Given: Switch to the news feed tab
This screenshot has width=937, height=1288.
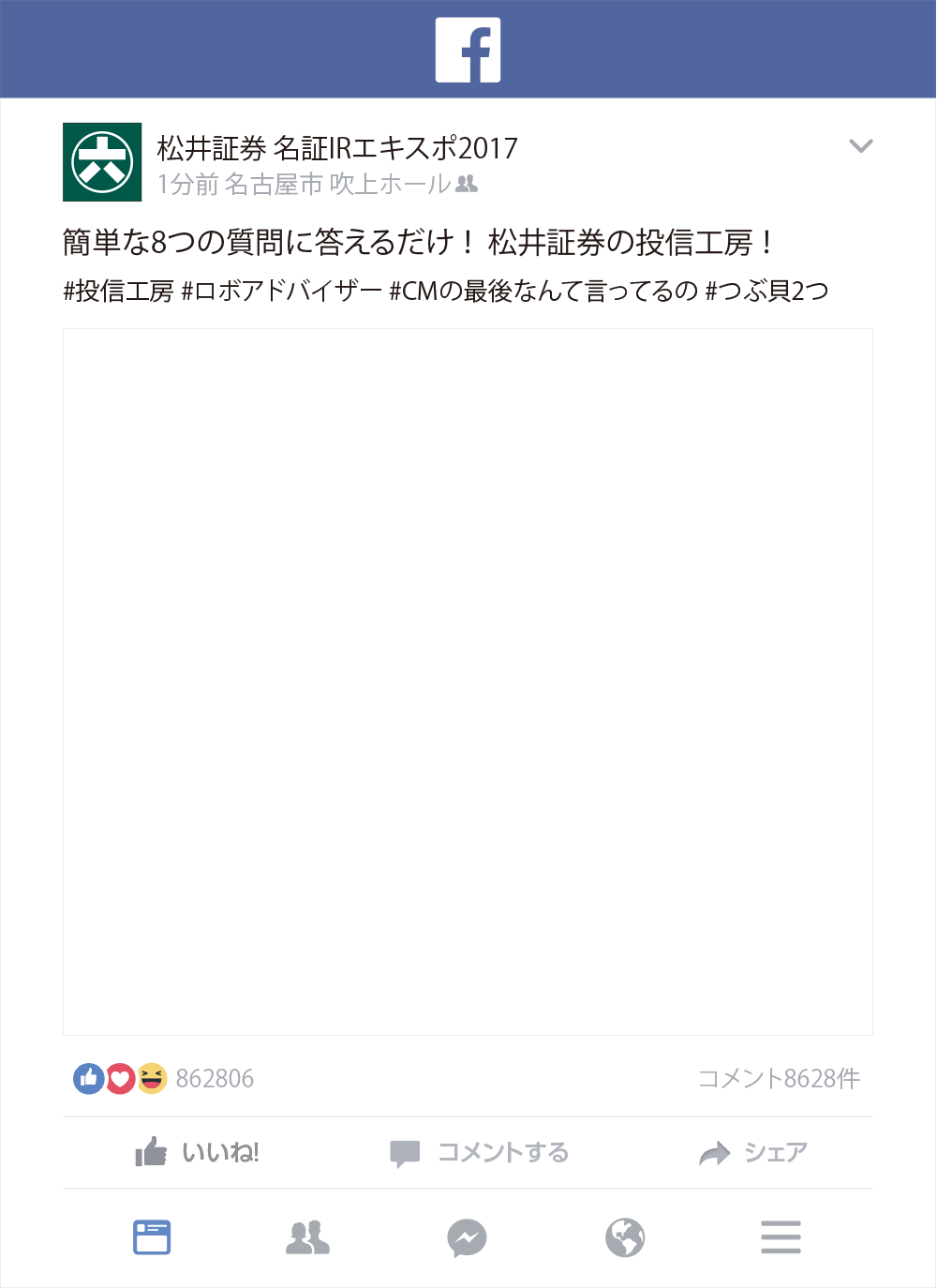Looking at the screenshot, I should (x=152, y=1237).
